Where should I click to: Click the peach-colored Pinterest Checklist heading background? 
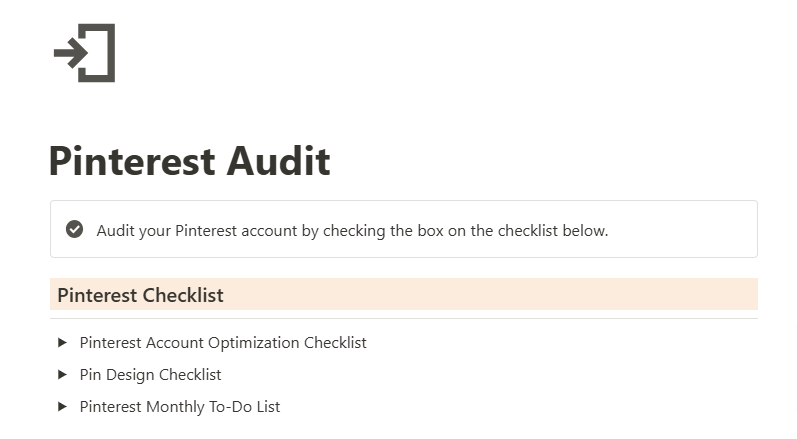point(404,294)
